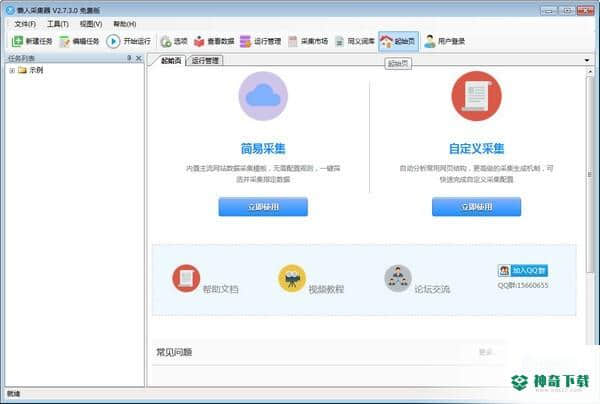Pin the 任务列表 panel with pin icon
Image resolution: width=600 pixels, height=404 pixels.
click(x=129, y=58)
